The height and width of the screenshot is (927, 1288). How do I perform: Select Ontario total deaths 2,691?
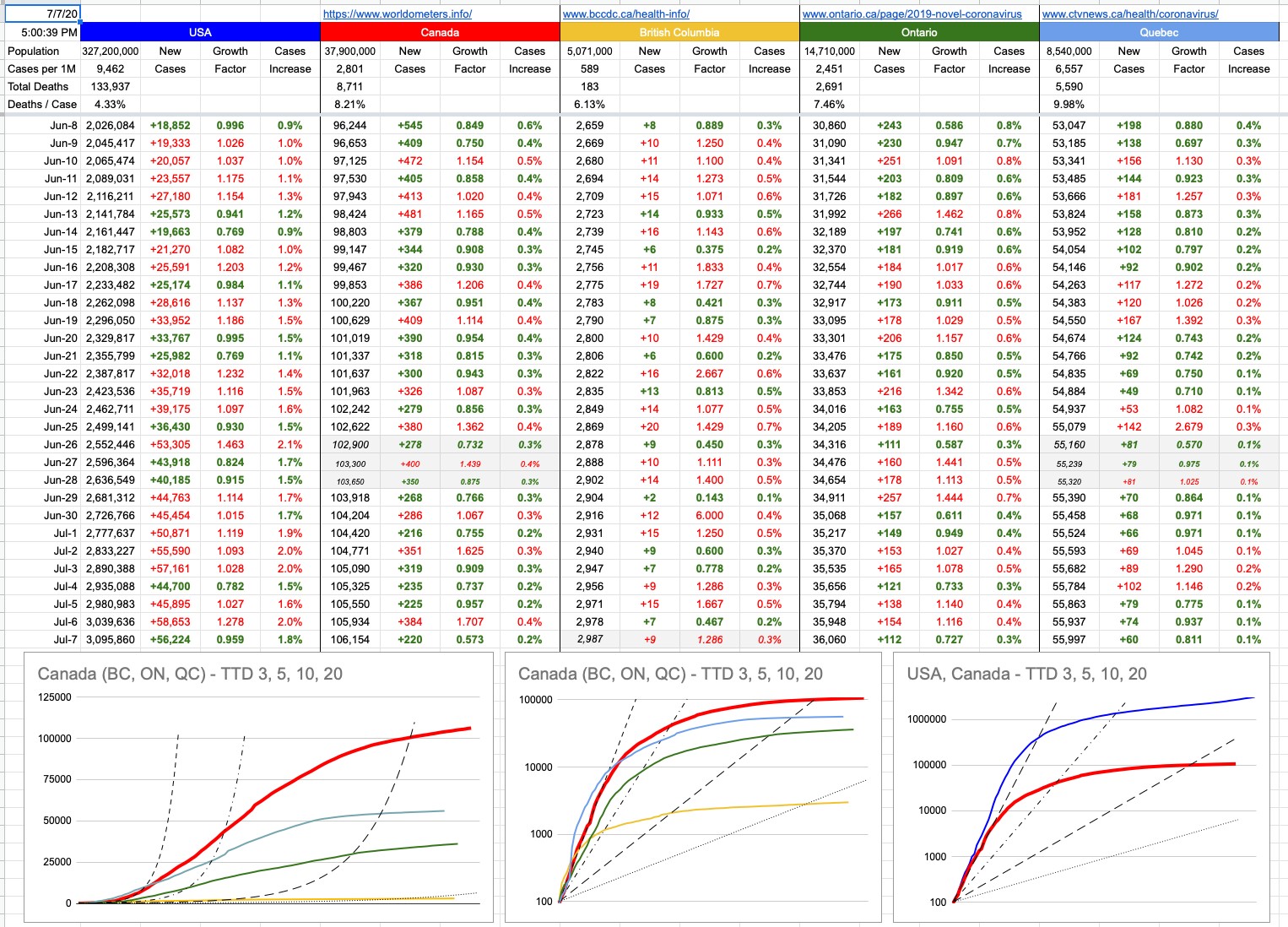click(x=830, y=86)
